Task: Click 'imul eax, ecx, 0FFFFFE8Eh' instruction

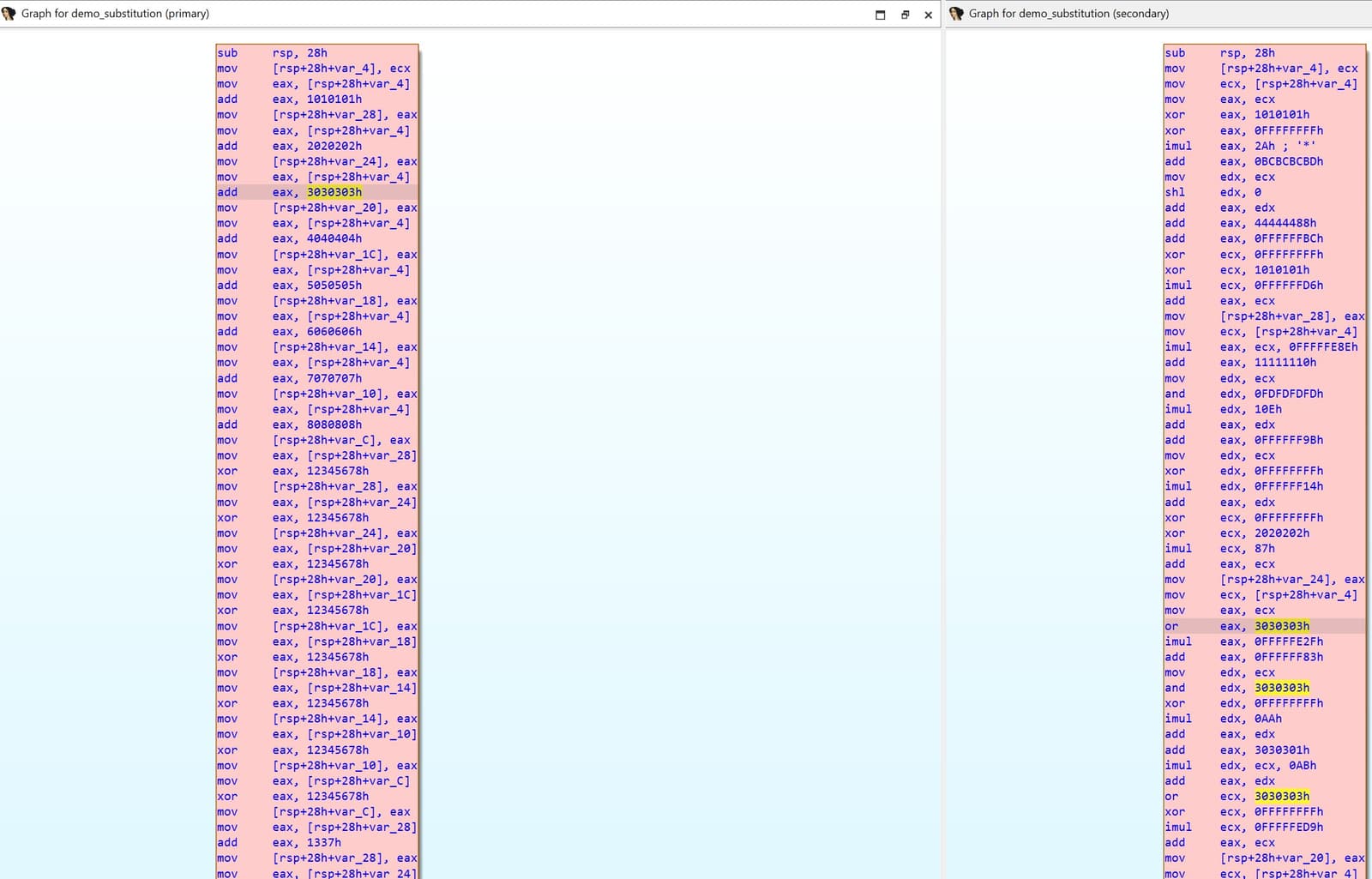Action: click(x=1261, y=347)
